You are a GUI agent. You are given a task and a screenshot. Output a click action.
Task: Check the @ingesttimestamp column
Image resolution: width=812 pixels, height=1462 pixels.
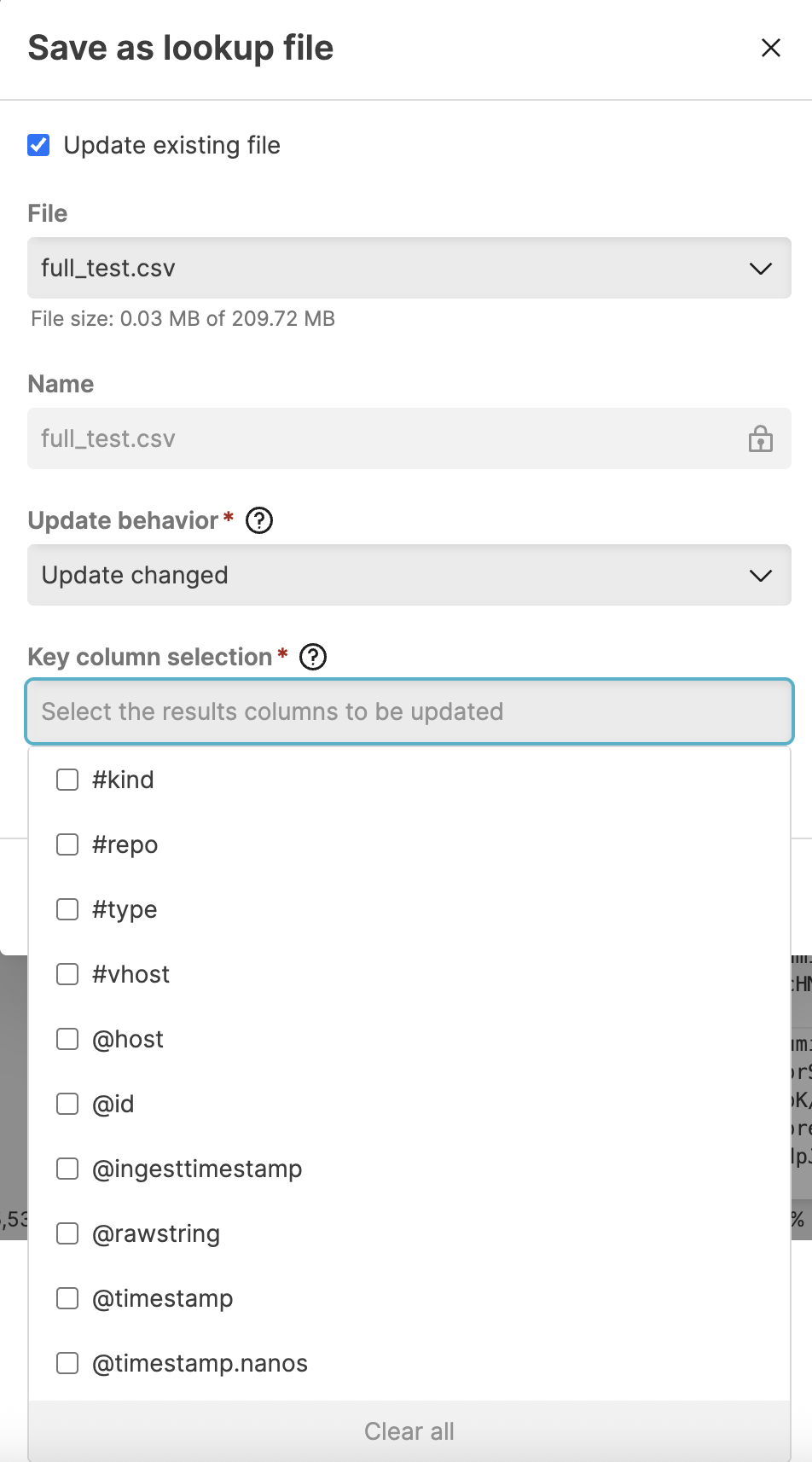click(67, 1169)
